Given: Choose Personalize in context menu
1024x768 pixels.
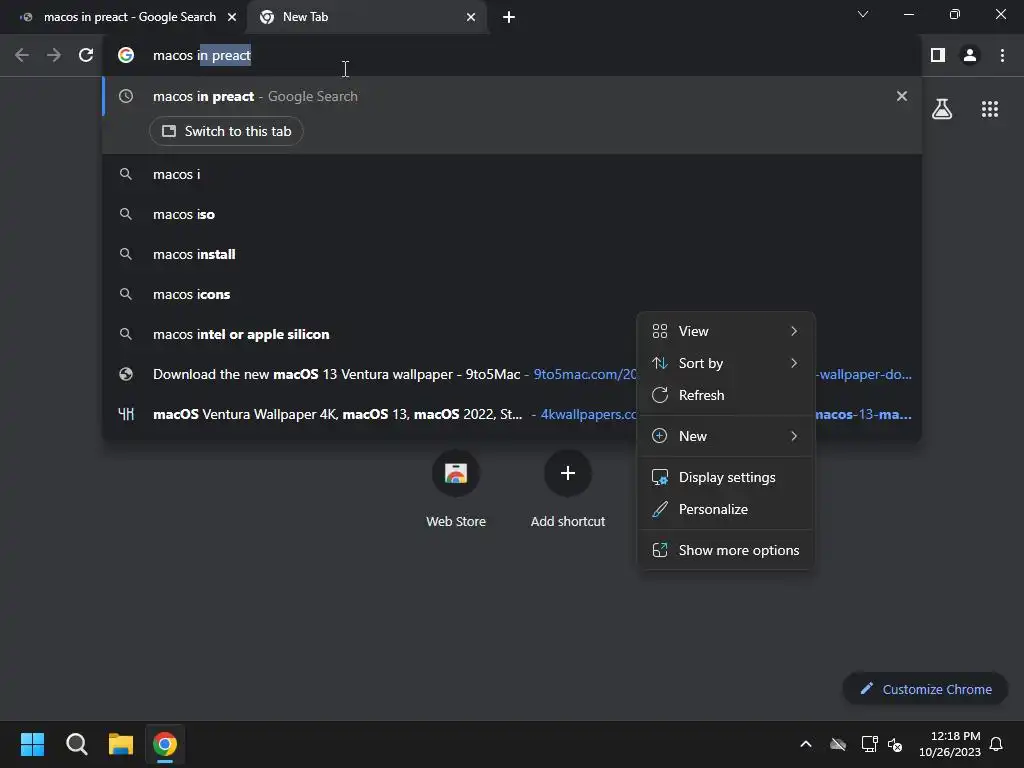Looking at the screenshot, I should click(726, 509).
